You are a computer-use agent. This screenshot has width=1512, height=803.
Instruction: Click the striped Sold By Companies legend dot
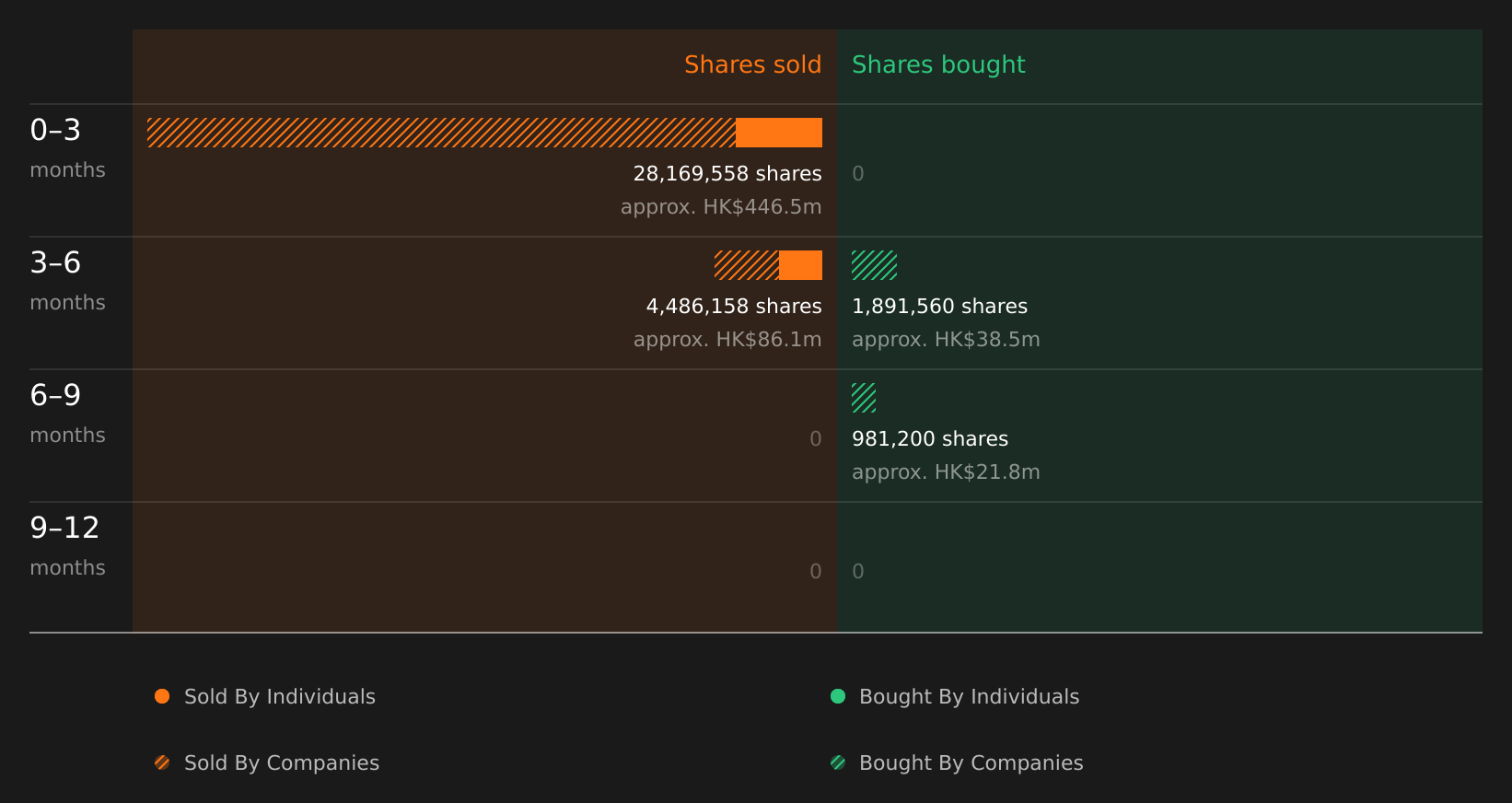[162, 762]
